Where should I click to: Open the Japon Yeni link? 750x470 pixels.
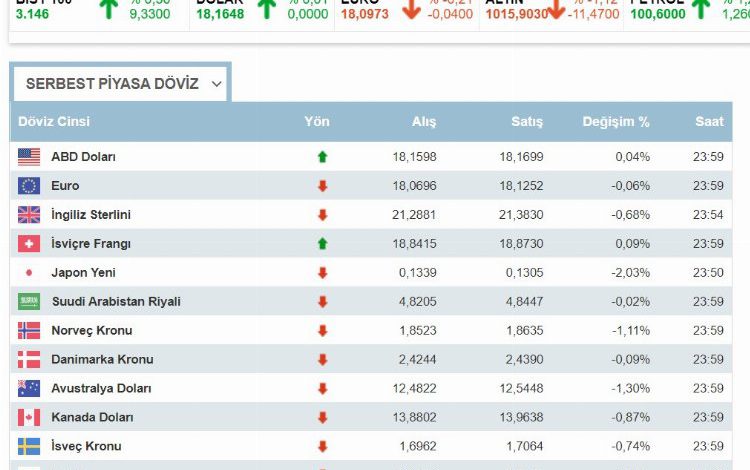(83, 273)
